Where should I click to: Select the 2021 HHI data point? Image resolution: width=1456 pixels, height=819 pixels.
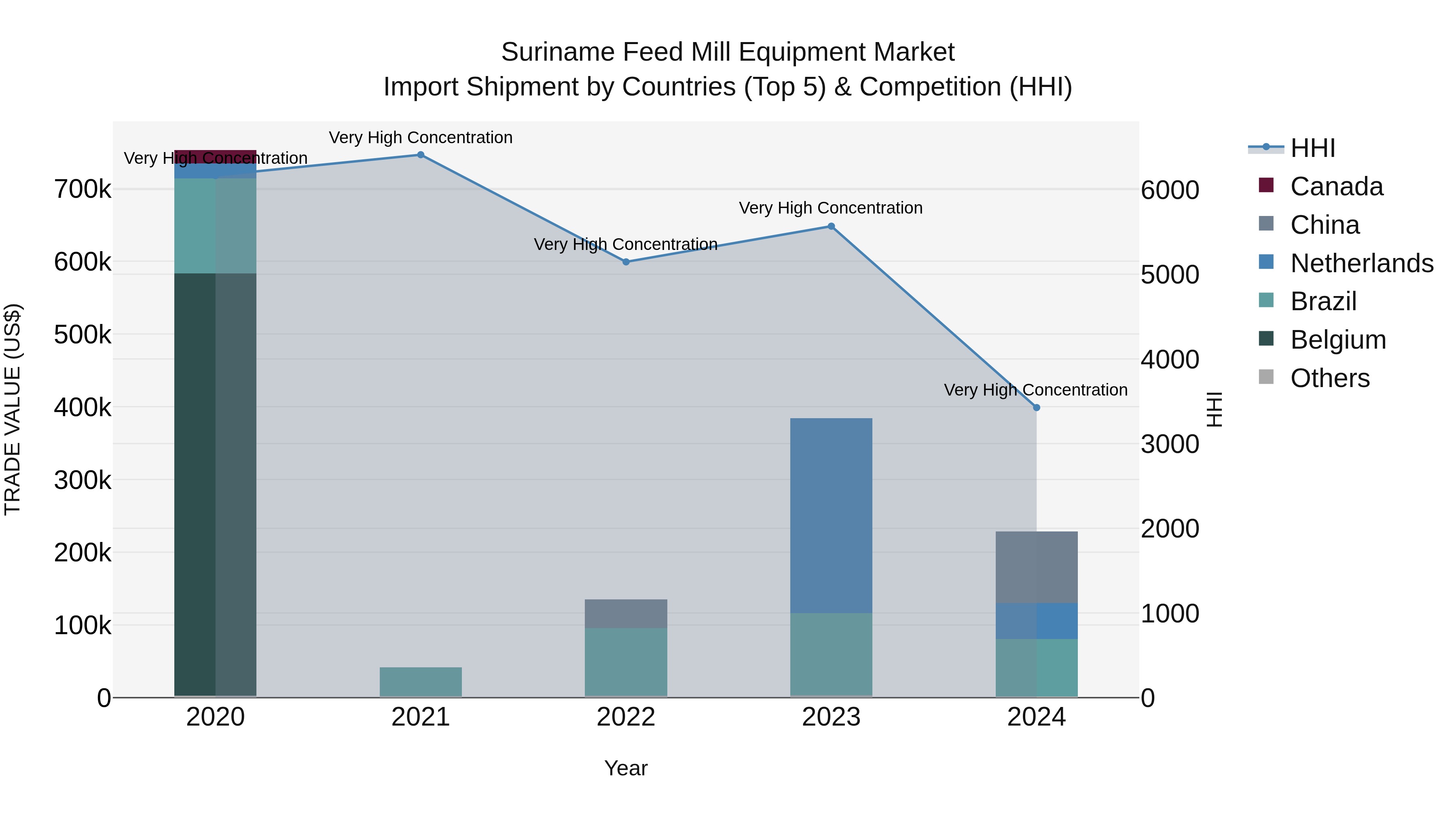coord(421,155)
